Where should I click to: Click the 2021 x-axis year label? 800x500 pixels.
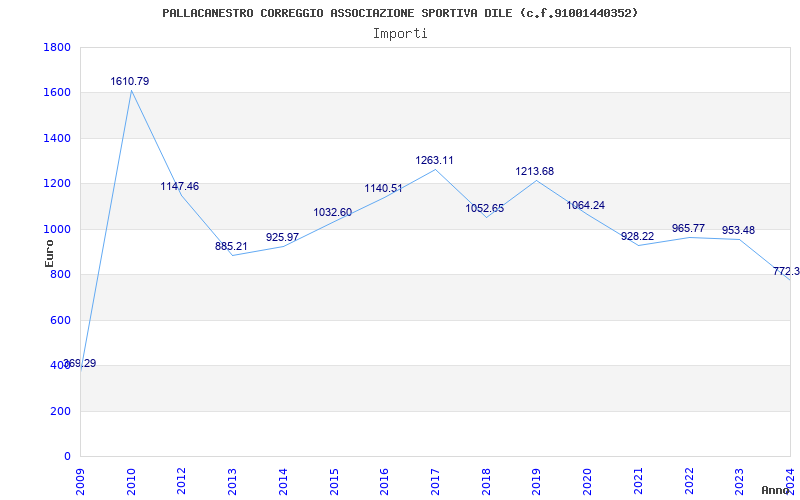(x=638, y=482)
